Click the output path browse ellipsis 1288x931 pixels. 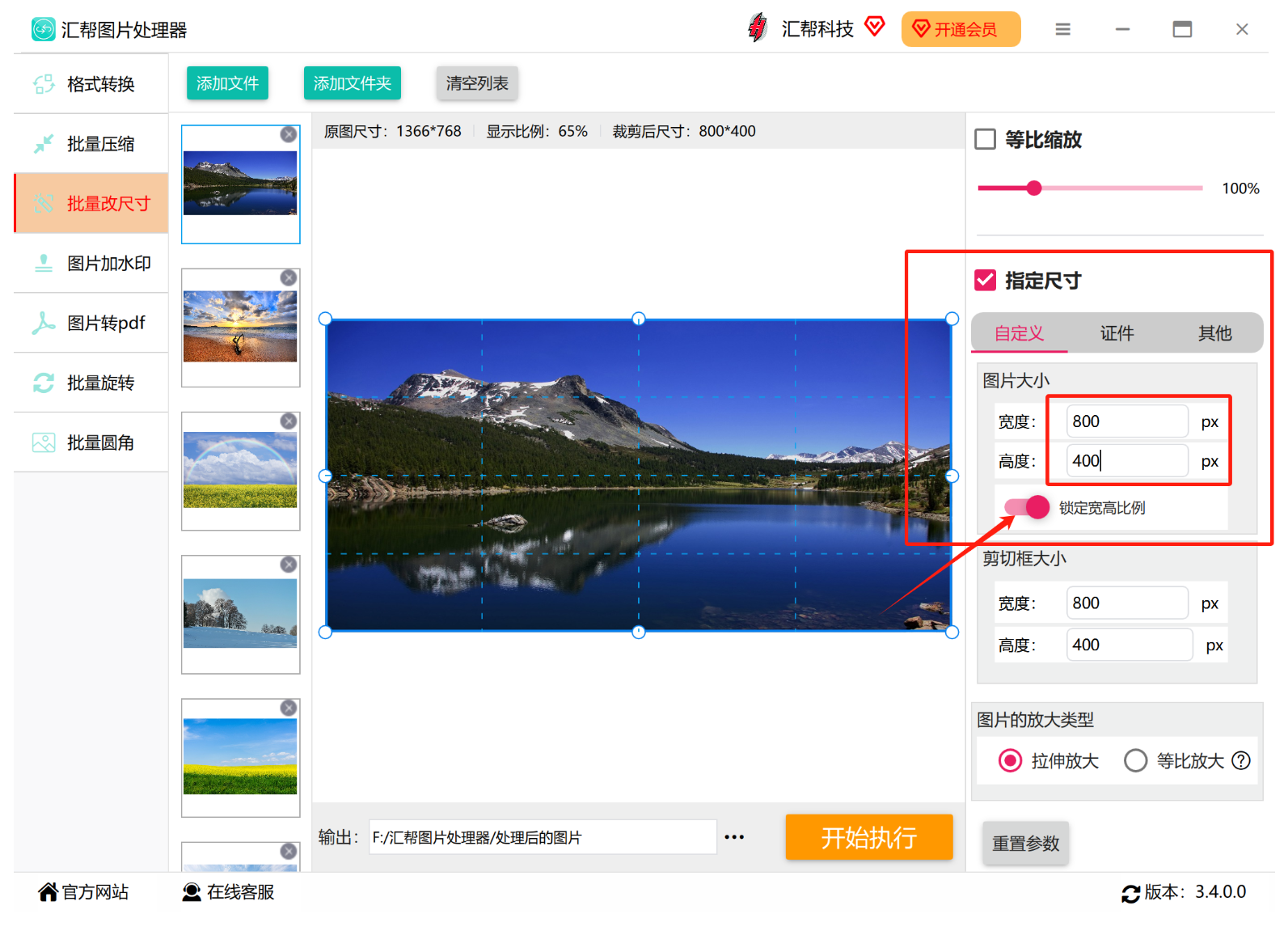point(734,837)
